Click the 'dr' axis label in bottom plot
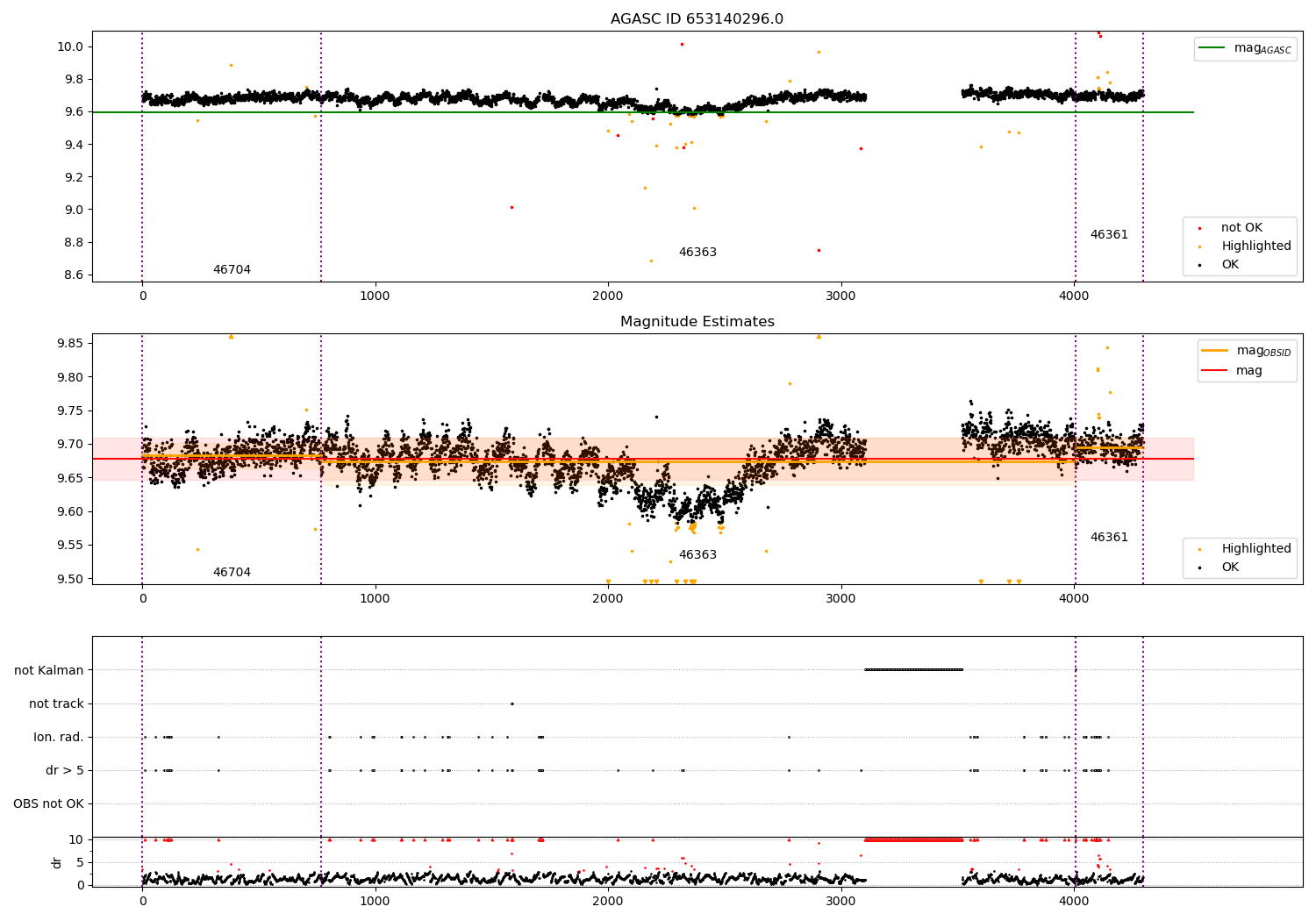This screenshot has height=921, width=1316. click(x=57, y=862)
